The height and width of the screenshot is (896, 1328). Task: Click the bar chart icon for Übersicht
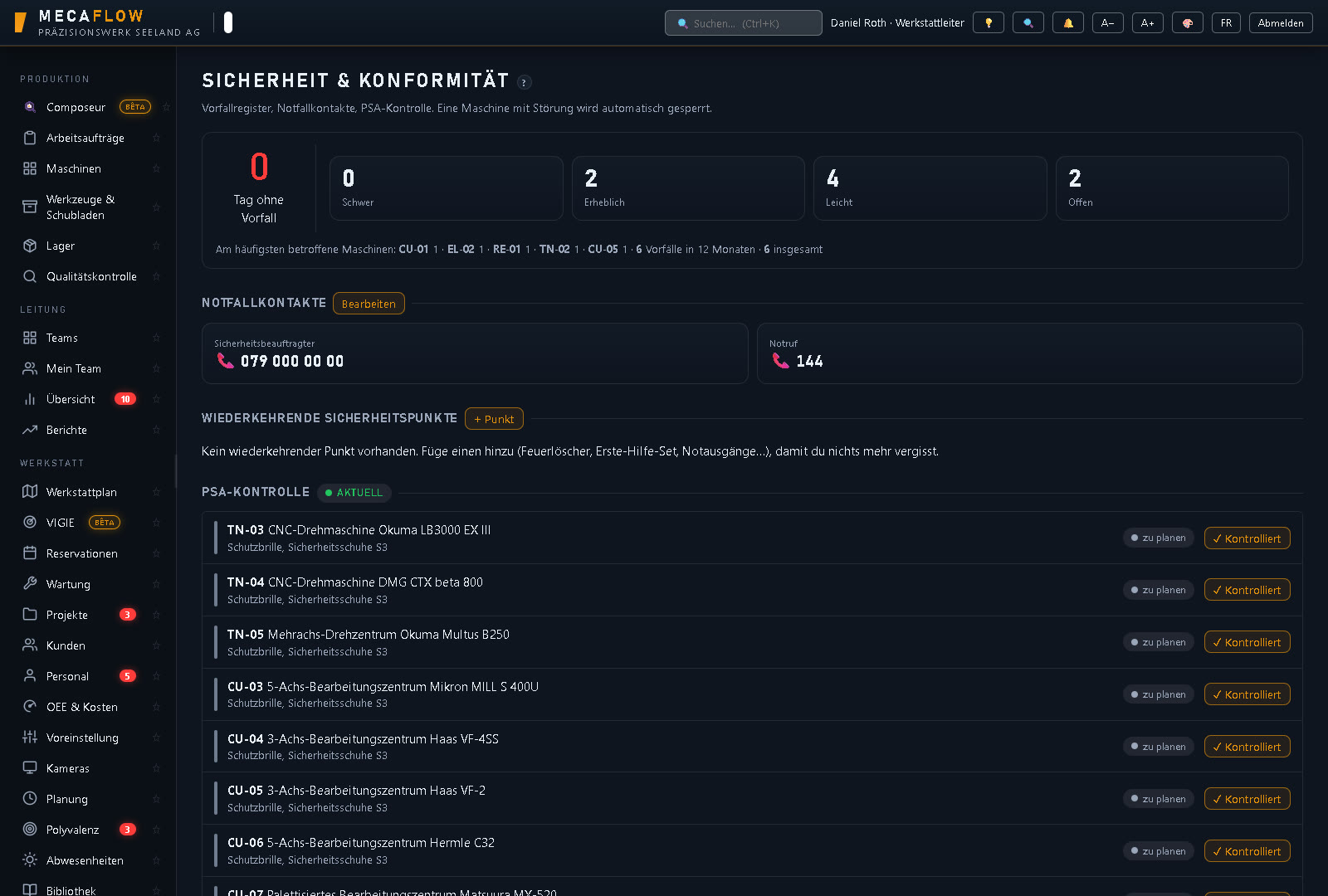pyautogui.click(x=30, y=399)
